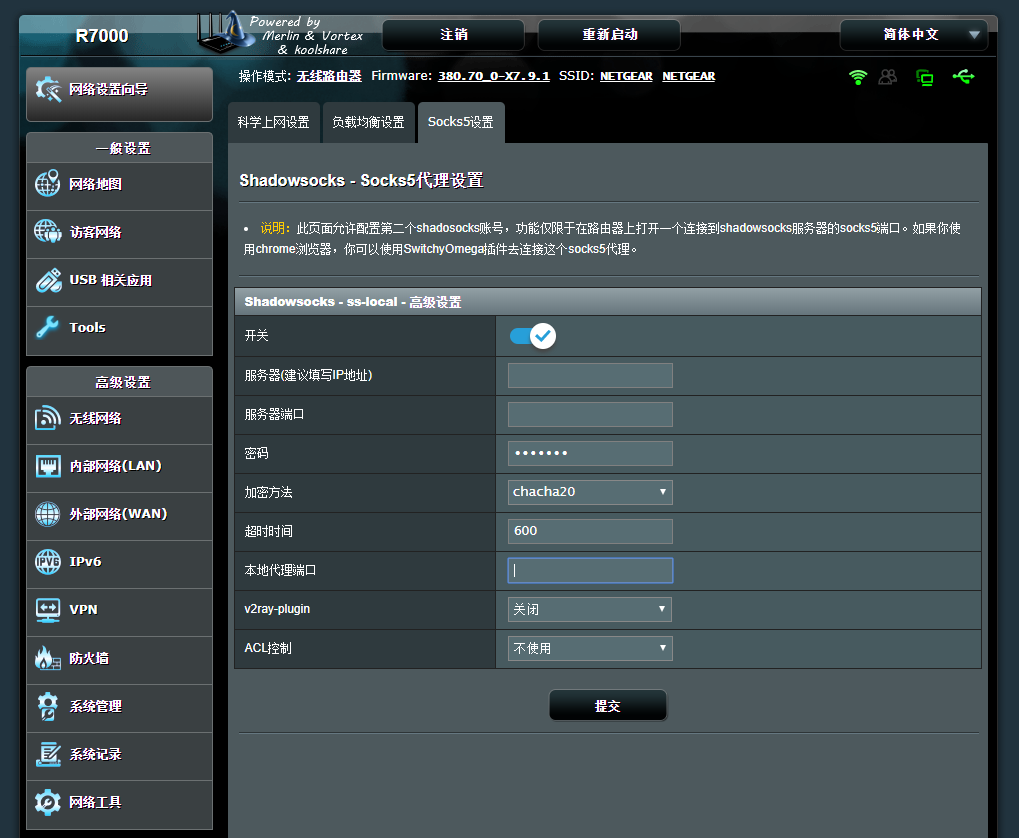
Task: Open the ACL控制 dropdown
Action: (x=590, y=648)
